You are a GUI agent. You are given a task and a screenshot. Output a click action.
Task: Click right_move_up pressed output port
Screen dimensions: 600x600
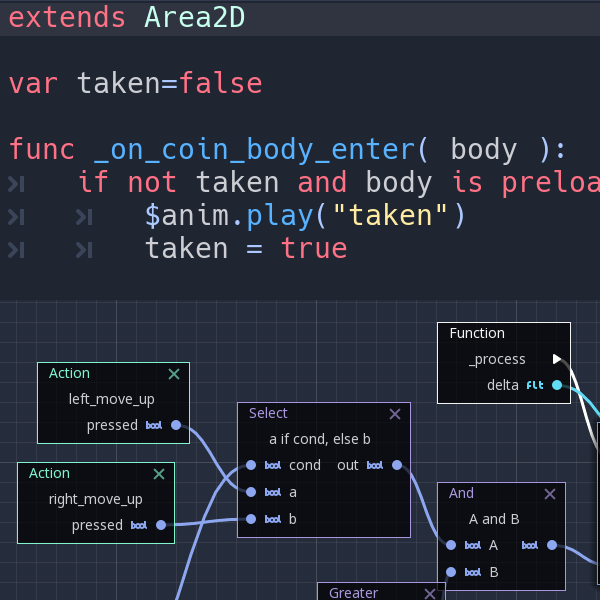(161, 525)
